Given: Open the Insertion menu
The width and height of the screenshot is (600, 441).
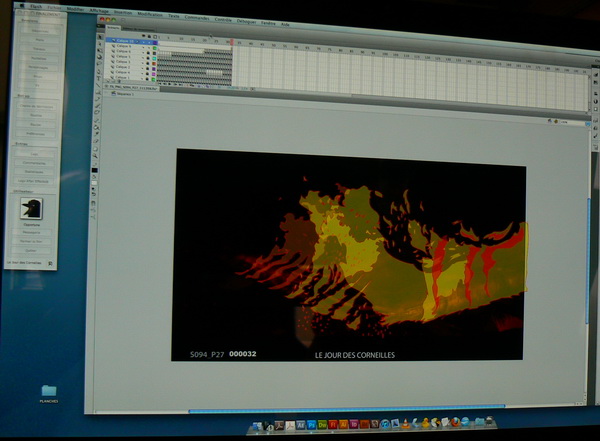Looking at the screenshot, I should [x=123, y=12].
